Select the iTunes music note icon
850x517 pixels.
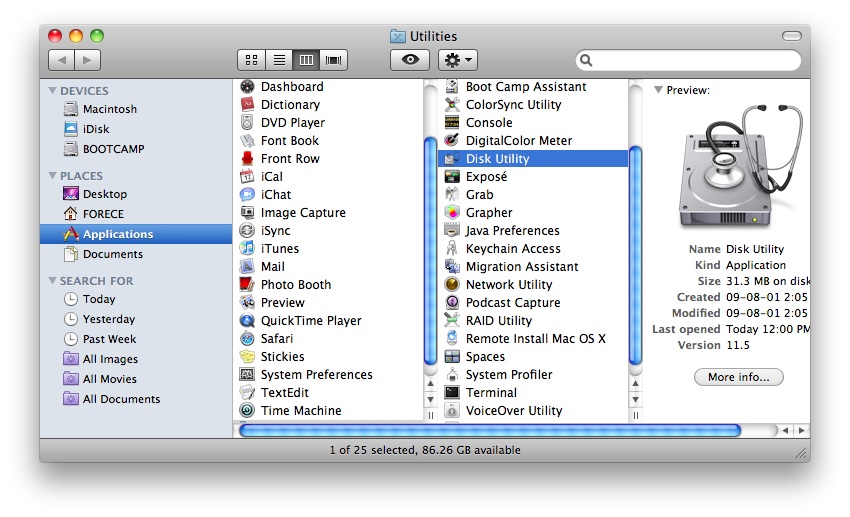point(247,248)
